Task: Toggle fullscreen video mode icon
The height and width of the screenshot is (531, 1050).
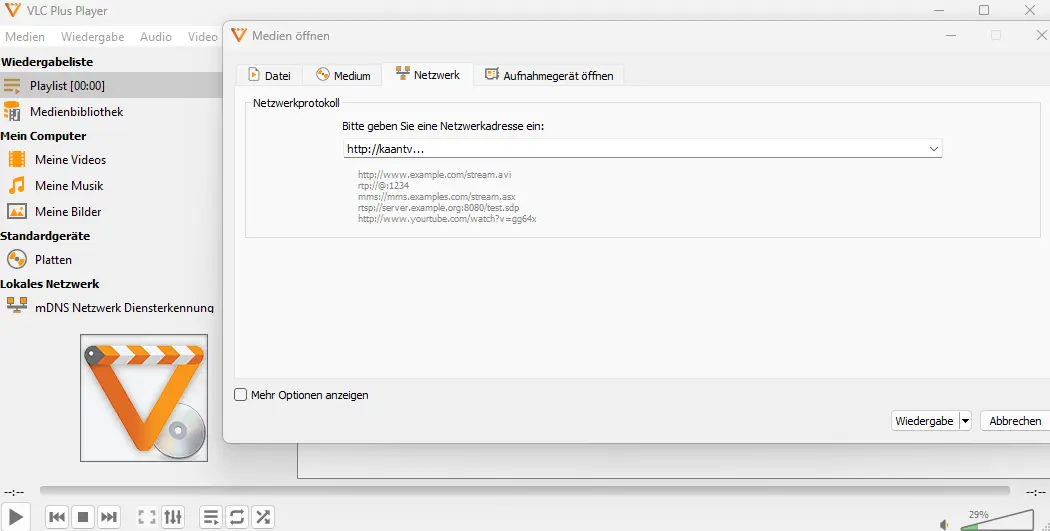Action: pos(147,517)
